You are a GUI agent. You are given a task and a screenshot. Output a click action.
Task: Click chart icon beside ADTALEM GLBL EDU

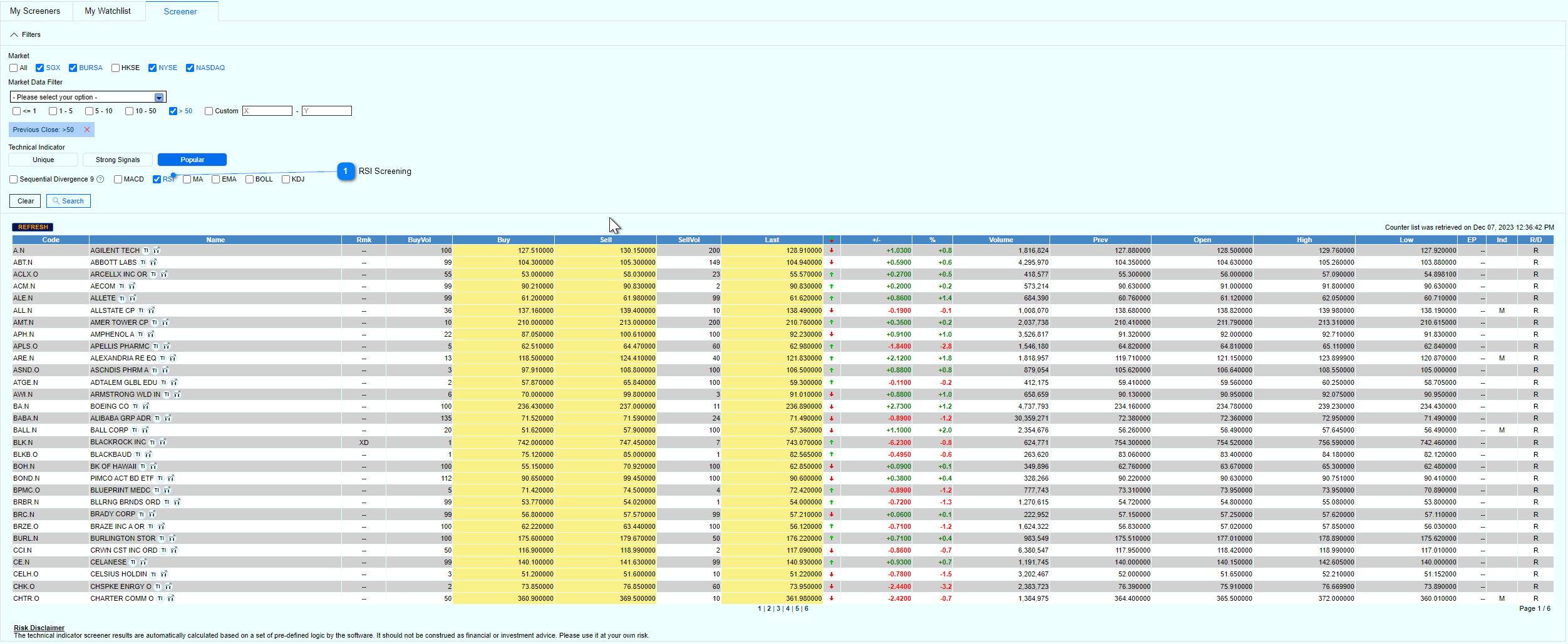(x=174, y=382)
